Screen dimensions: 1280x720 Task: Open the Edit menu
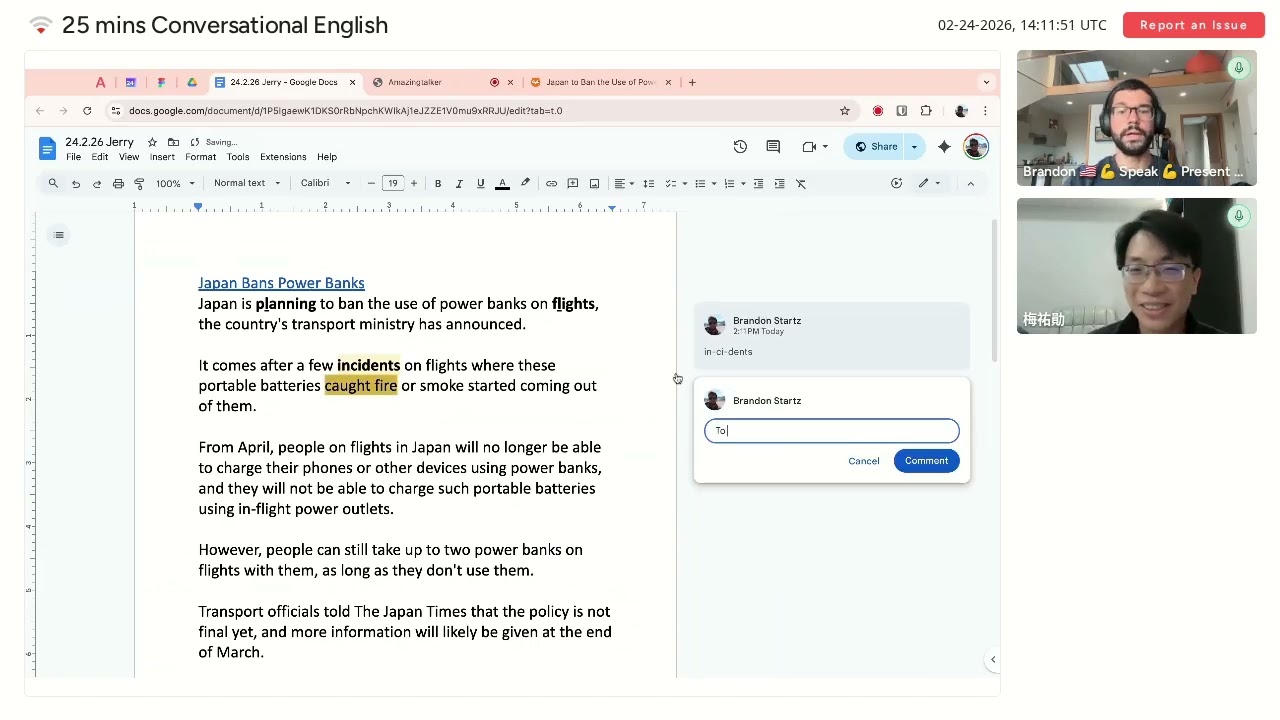pyautogui.click(x=100, y=157)
